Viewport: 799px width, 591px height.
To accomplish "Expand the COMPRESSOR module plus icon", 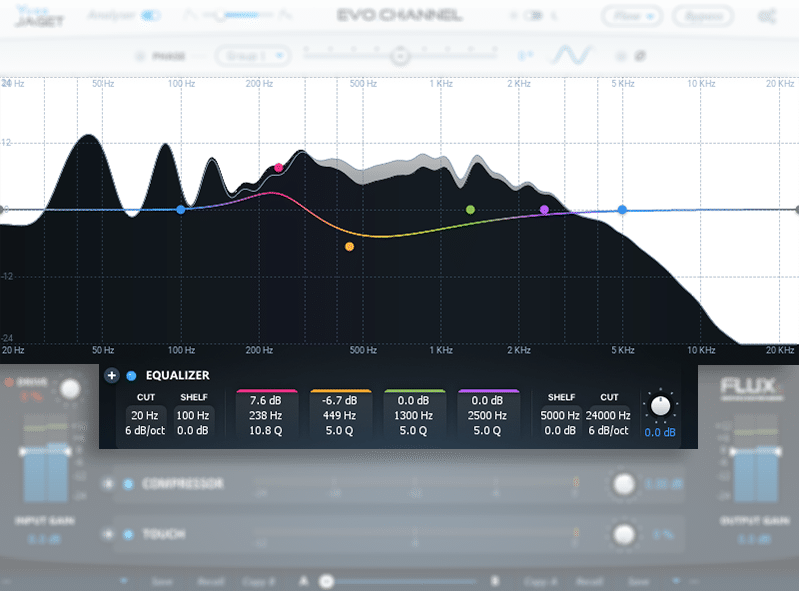I will pos(108,483).
